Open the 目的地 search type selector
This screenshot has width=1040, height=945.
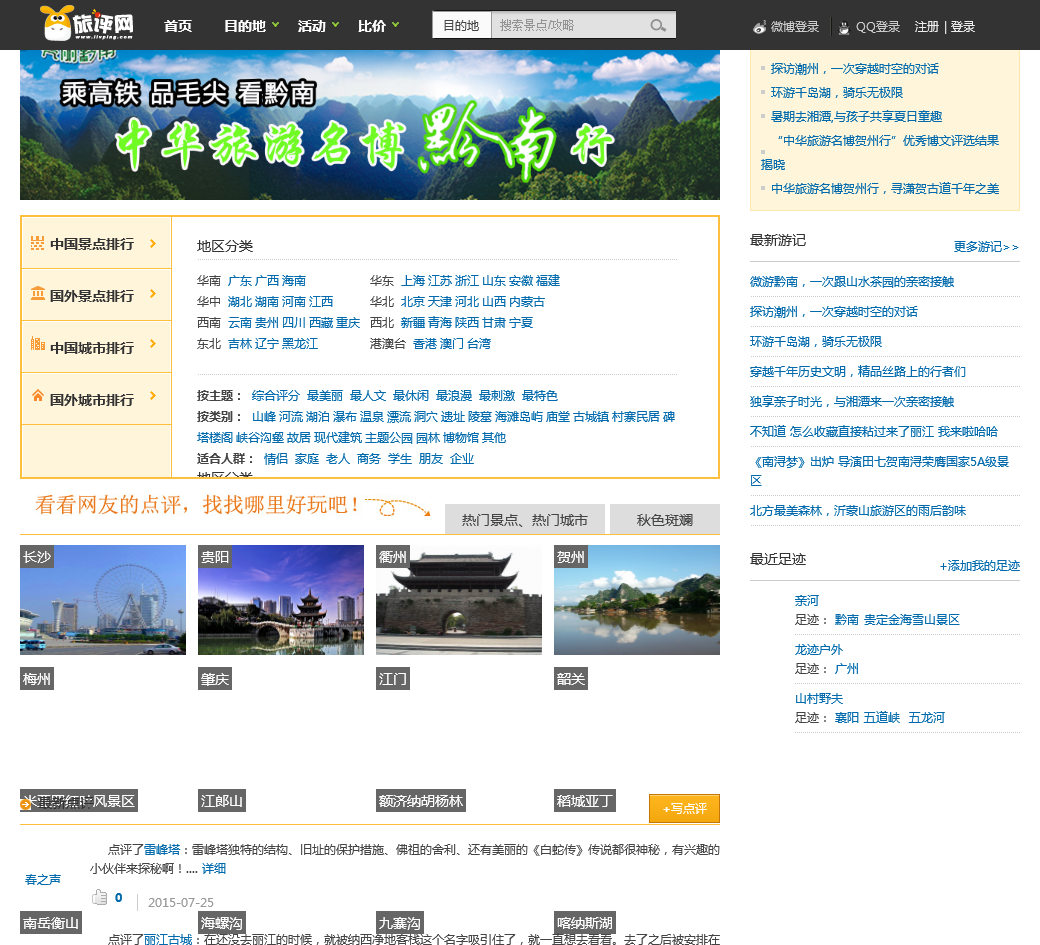462,25
